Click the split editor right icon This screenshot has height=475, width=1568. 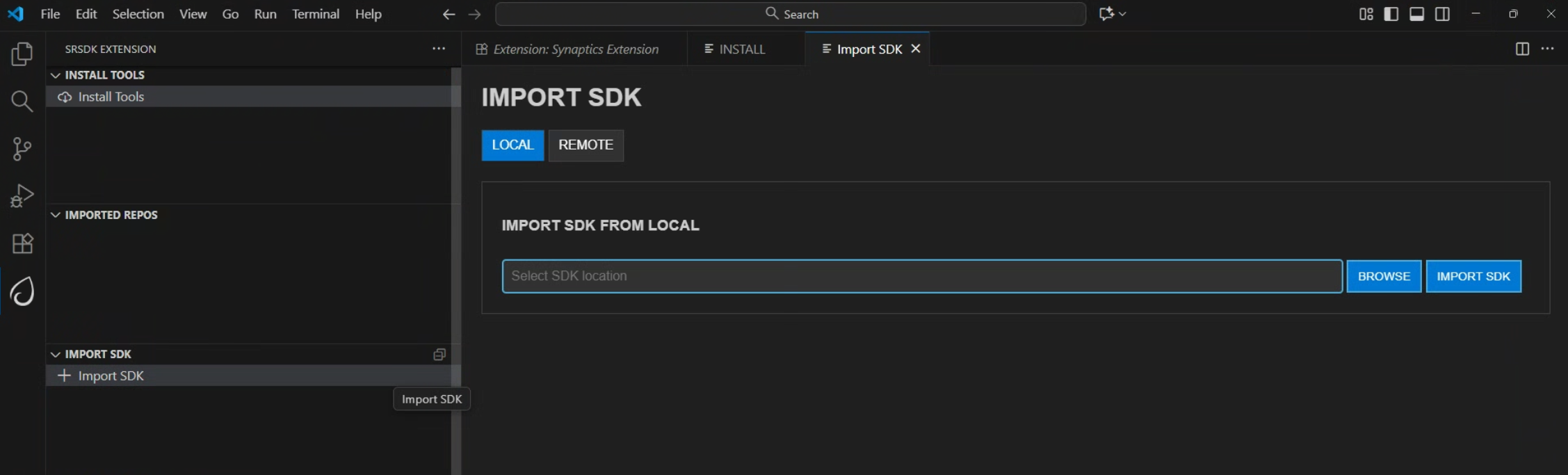click(x=1522, y=49)
